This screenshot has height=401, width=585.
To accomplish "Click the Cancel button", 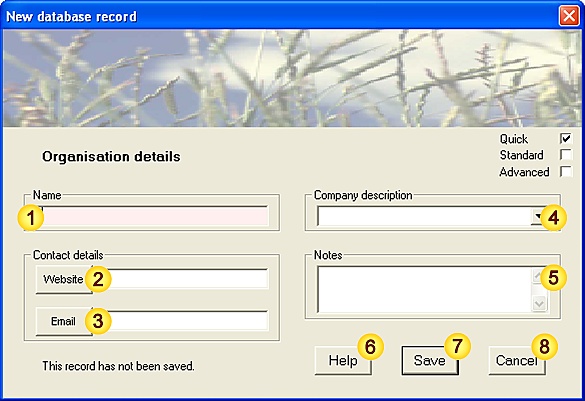I will coord(517,361).
